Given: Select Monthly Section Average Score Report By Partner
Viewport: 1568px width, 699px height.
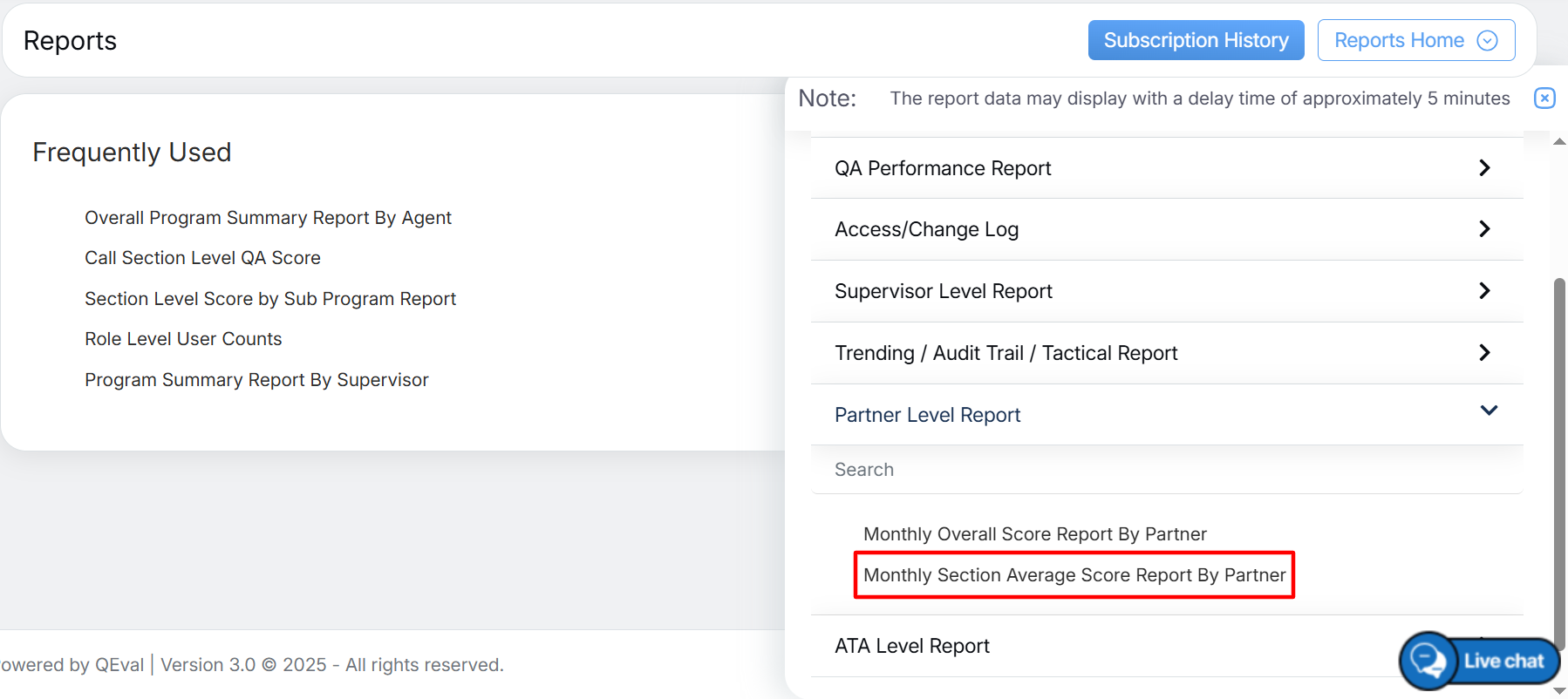Looking at the screenshot, I should tap(1074, 575).
